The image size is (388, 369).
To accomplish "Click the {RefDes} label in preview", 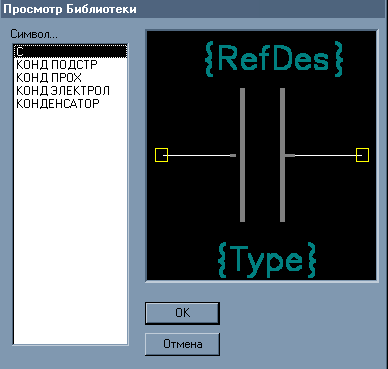I will point(274,59).
